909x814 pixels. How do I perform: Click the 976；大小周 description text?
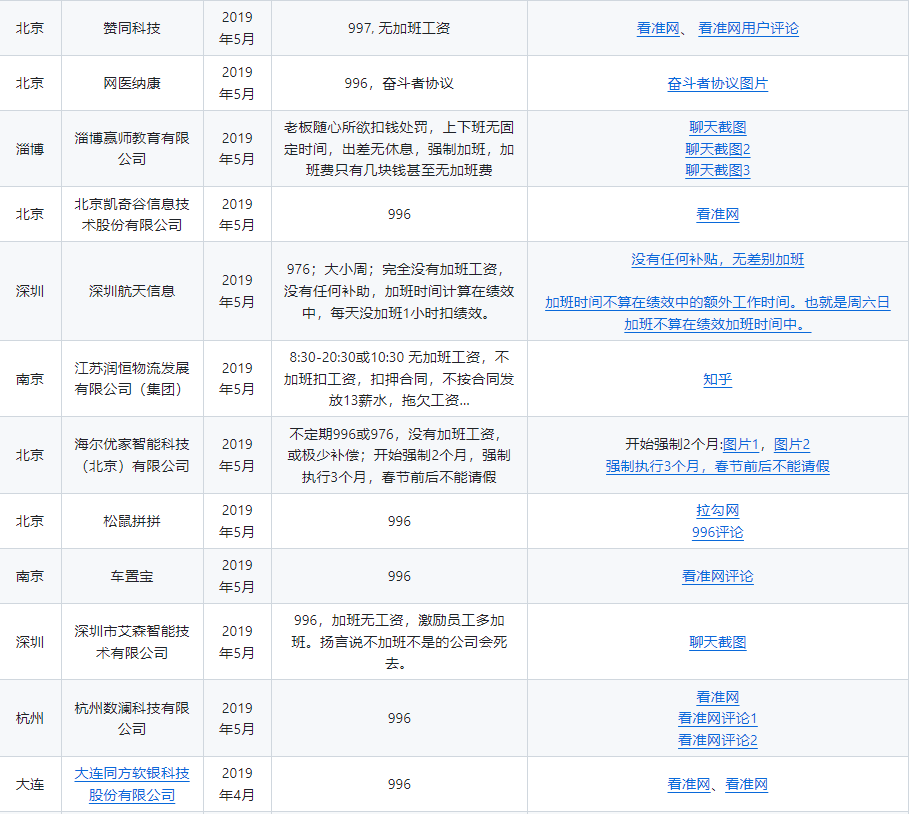(399, 291)
